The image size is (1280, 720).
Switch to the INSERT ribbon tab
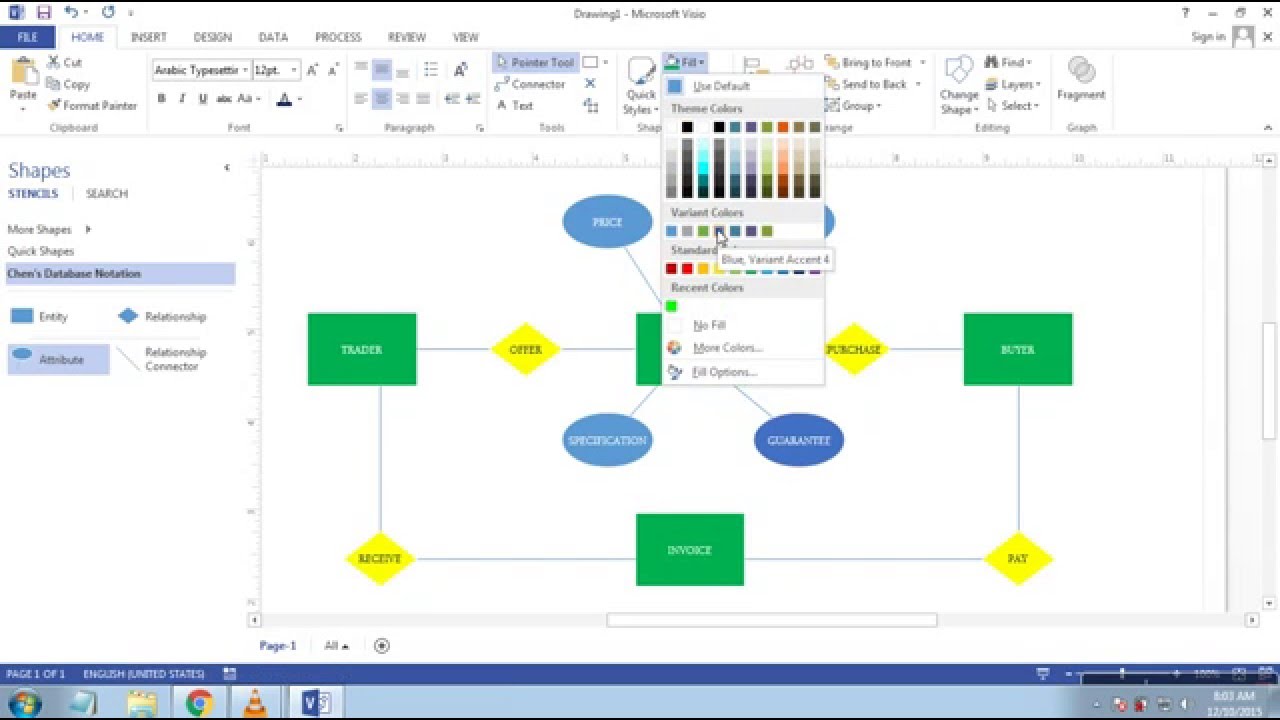point(148,37)
